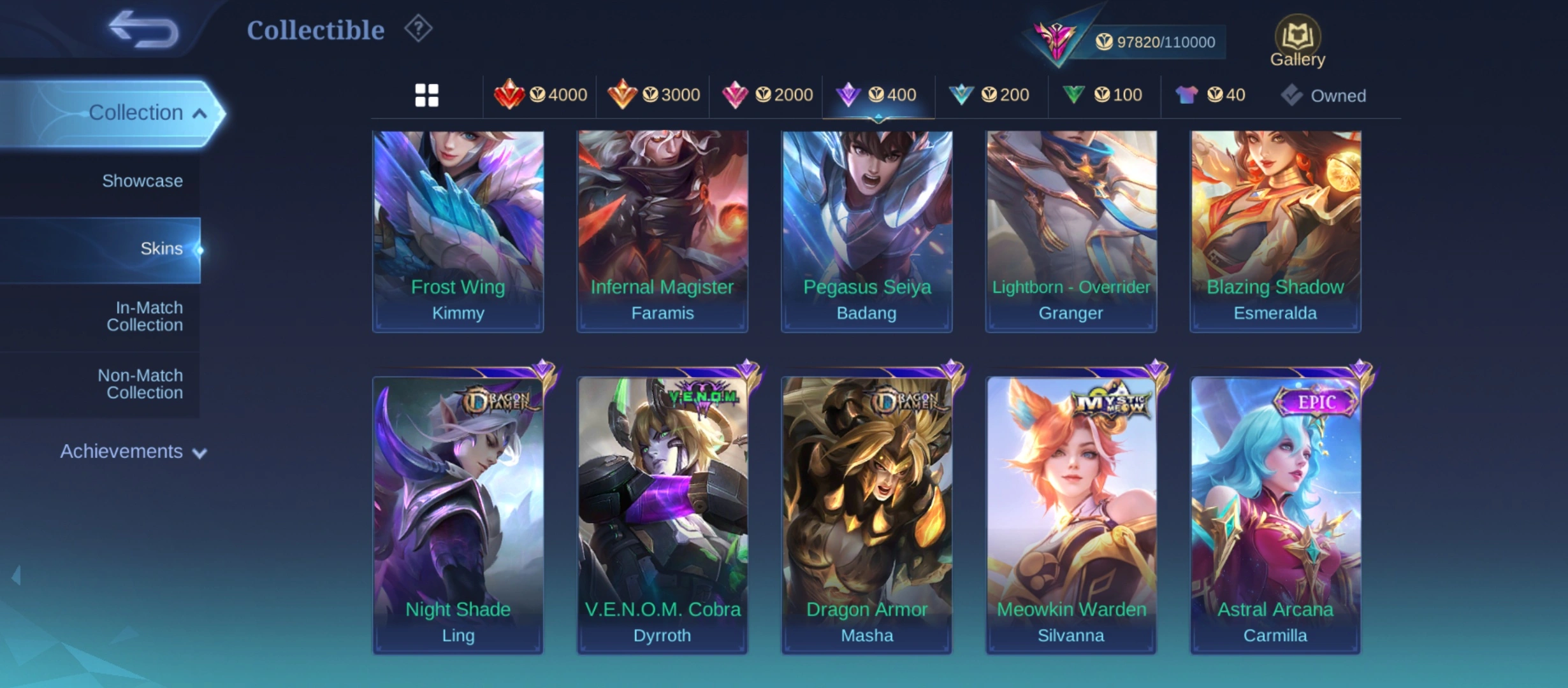Filter by green 100 gem tier
The image size is (1568, 688).
click(x=1103, y=95)
